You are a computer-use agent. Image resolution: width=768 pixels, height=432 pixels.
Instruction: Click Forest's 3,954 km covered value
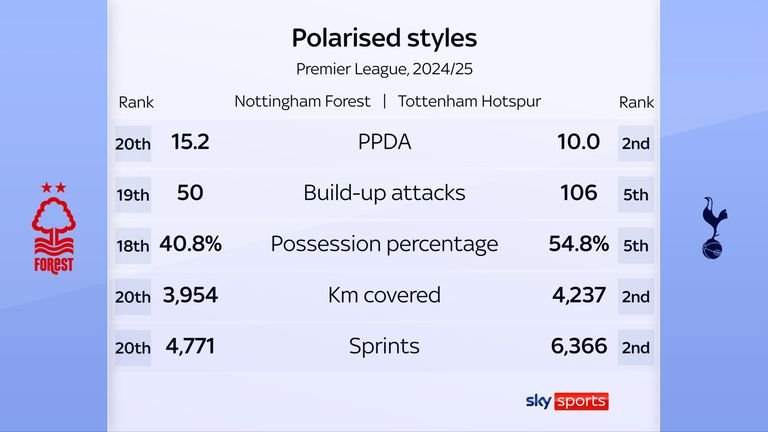click(194, 296)
